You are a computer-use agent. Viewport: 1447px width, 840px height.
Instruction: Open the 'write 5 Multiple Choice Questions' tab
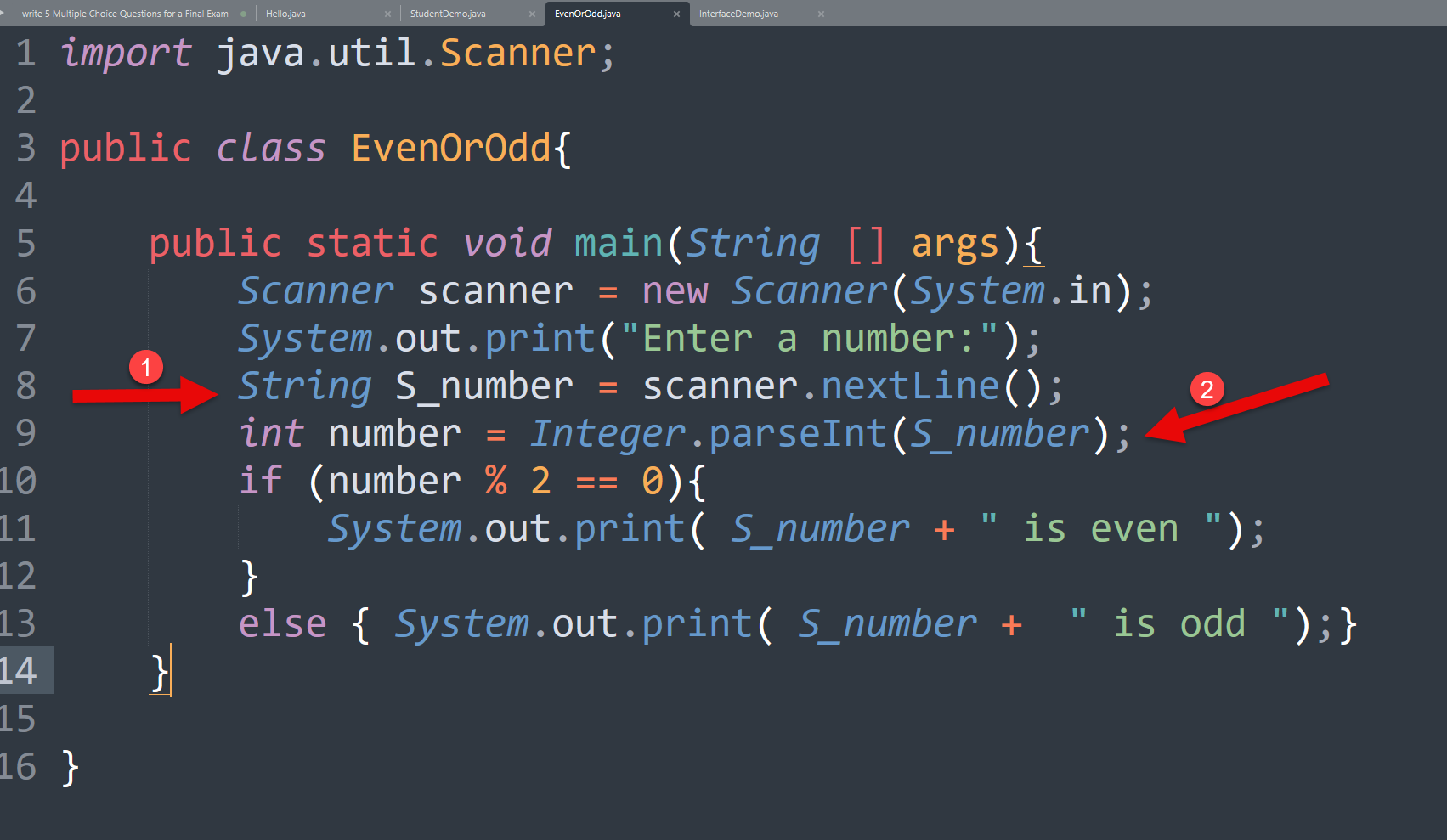coord(125,14)
